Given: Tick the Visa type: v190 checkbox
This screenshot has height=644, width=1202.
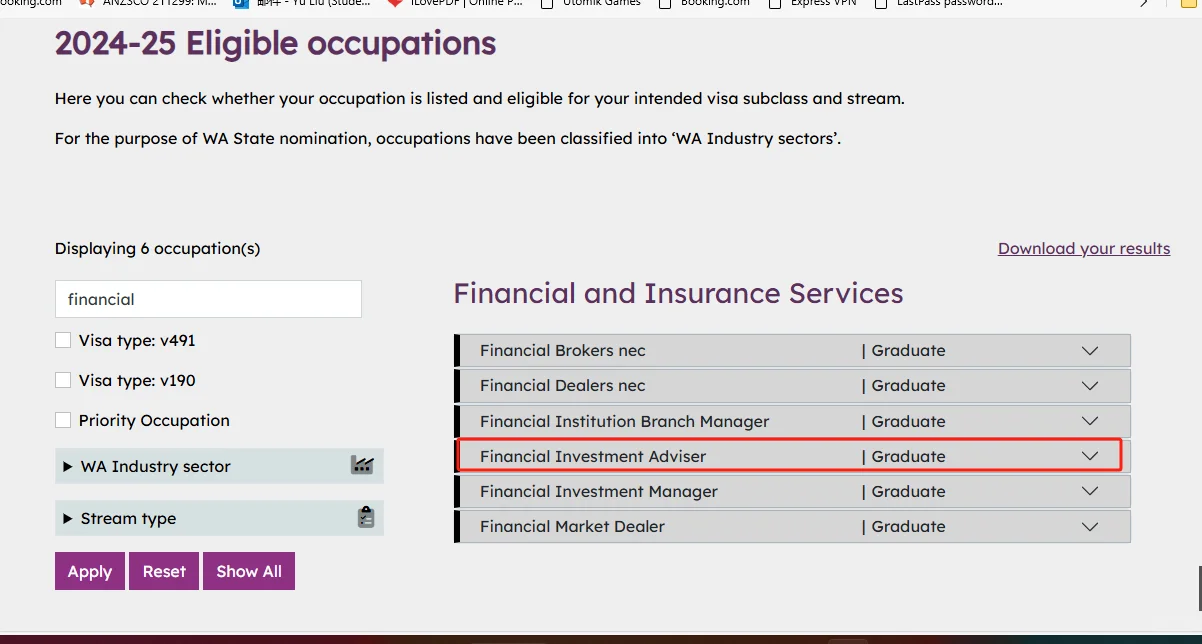Looking at the screenshot, I should click(63, 380).
